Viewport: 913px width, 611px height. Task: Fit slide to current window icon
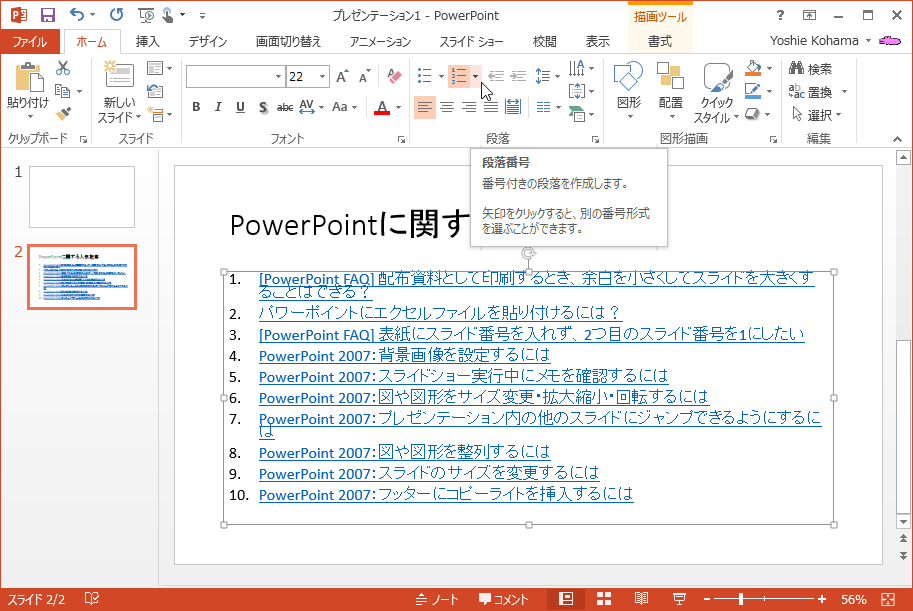pyautogui.click(x=887, y=599)
